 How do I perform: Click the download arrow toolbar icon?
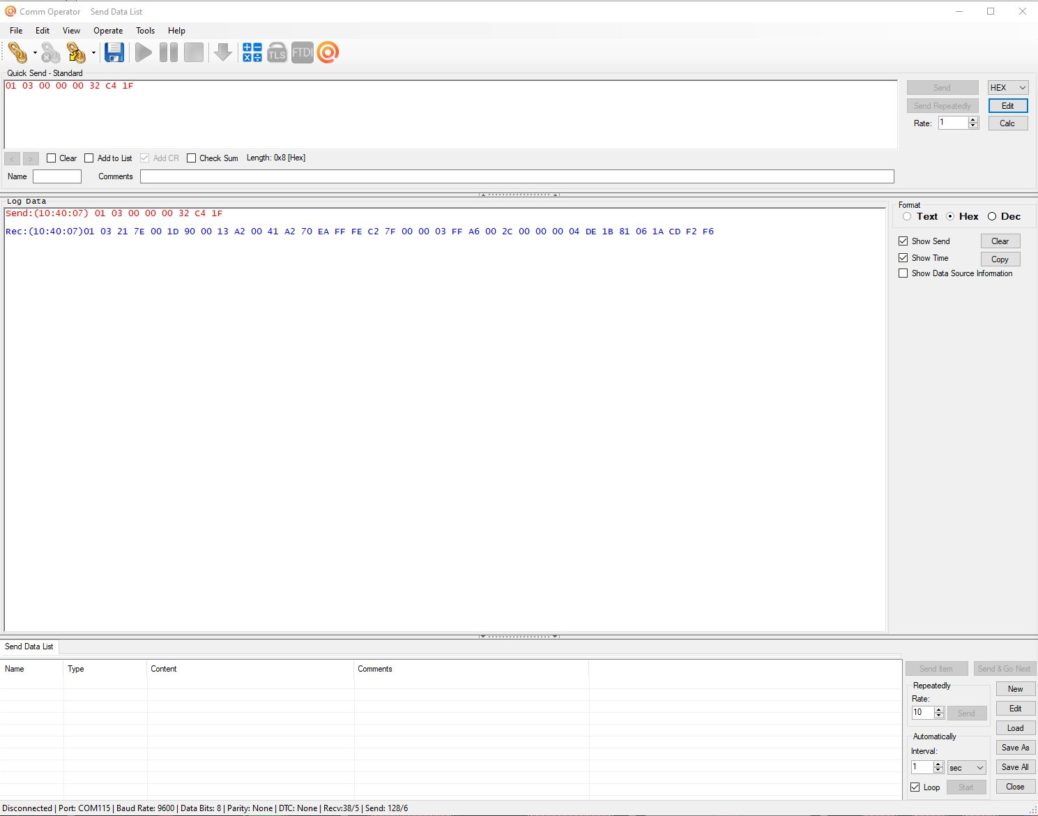coord(222,52)
